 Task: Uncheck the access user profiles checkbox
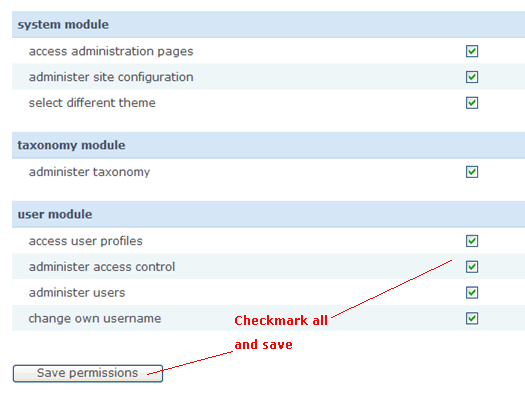click(x=472, y=241)
